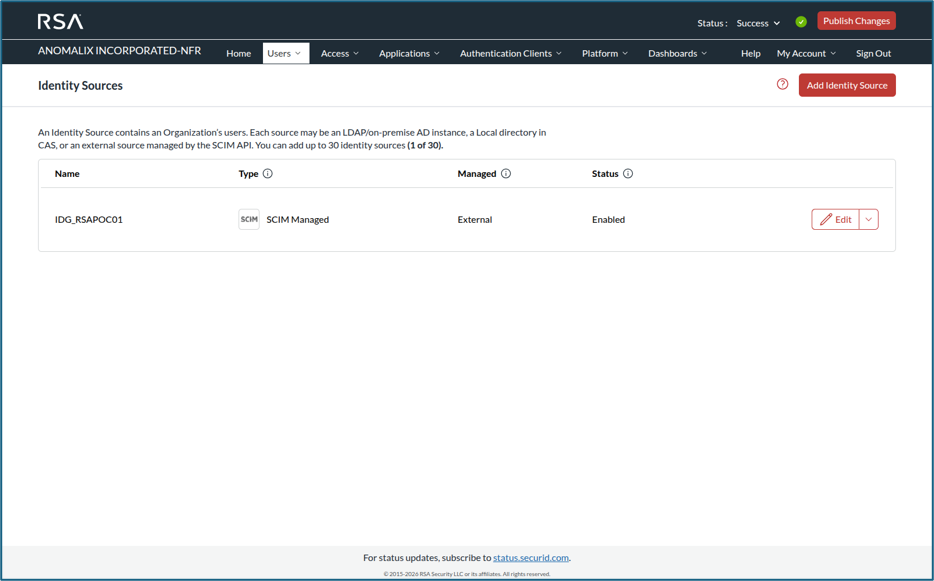Screen dimensions: 934x581
Task: Click the Status column header label
Action: (x=605, y=173)
